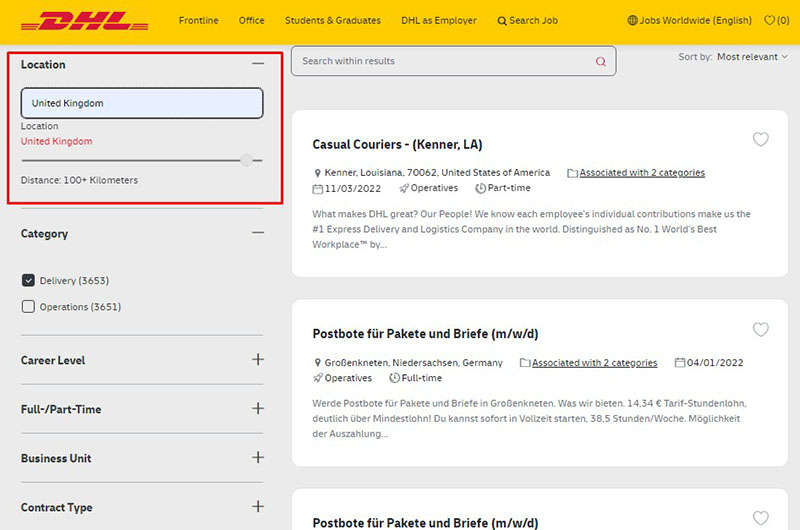Click calendar icon beside 04/01/2022
Image resolution: width=800 pixels, height=530 pixels.
(680, 363)
